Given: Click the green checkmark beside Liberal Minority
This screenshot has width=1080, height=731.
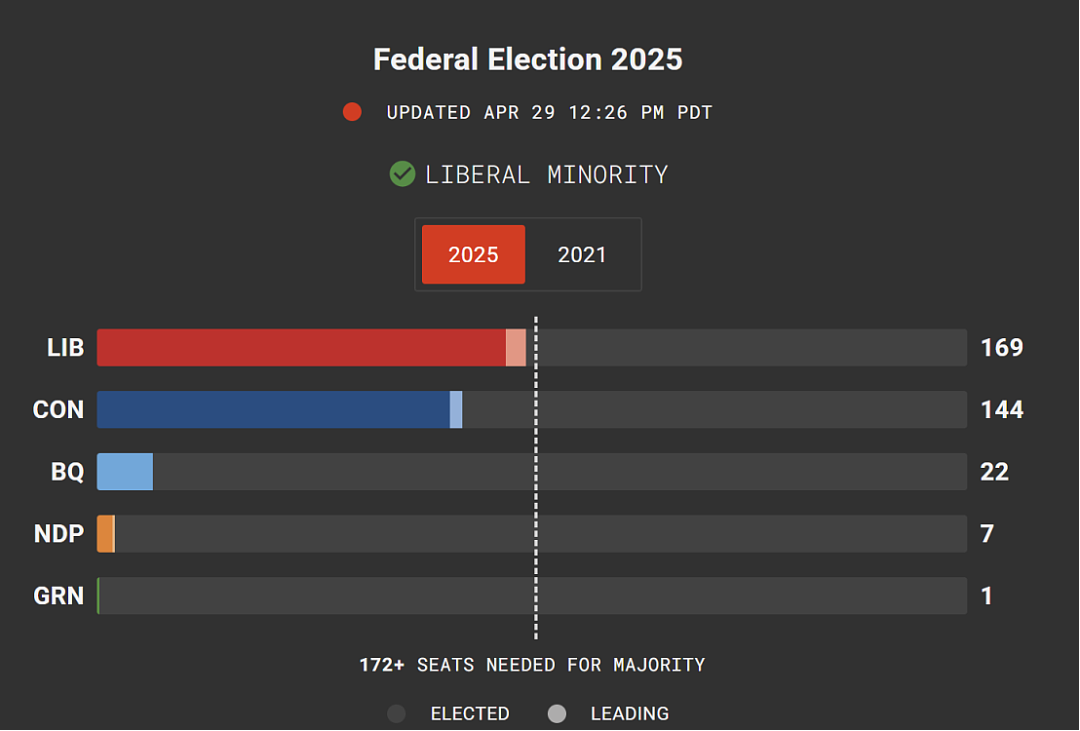Looking at the screenshot, I should click(402, 174).
